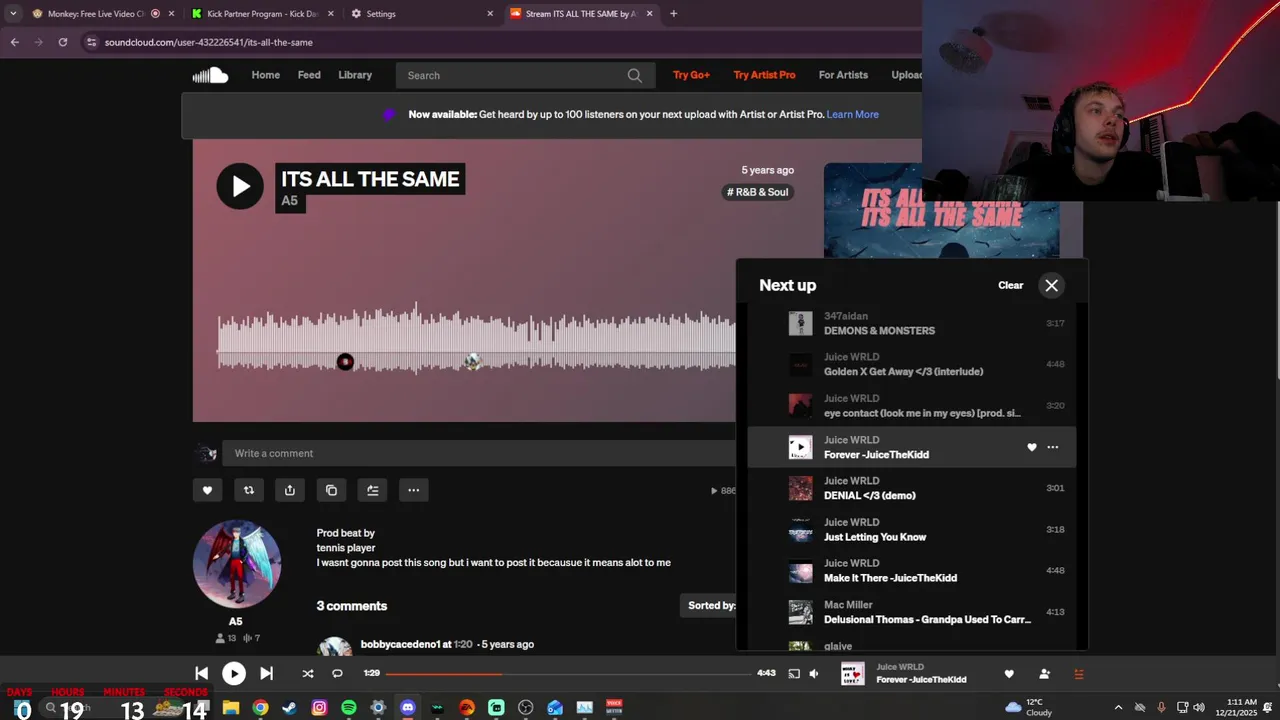Select DEMONS & MONSTERS in the queue

click(912, 323)
